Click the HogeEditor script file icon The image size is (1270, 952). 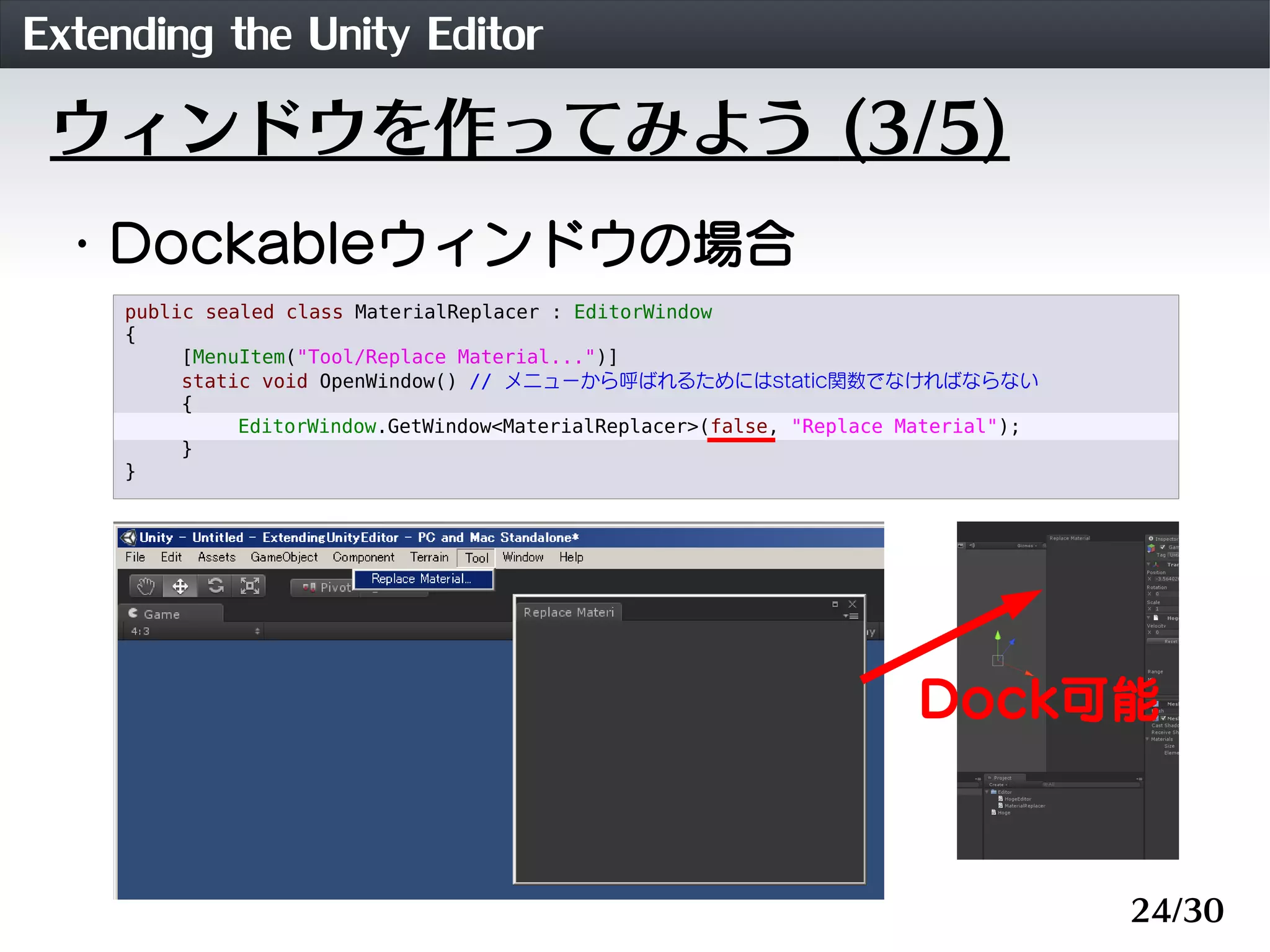pyautogui.click(x=1000, y=799)
